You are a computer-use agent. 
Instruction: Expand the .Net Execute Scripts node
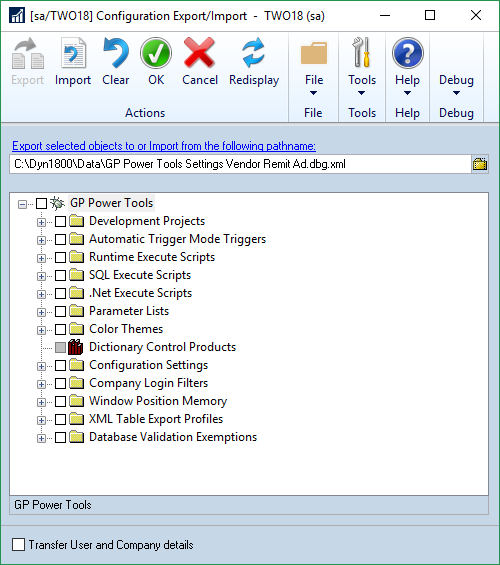41,294
